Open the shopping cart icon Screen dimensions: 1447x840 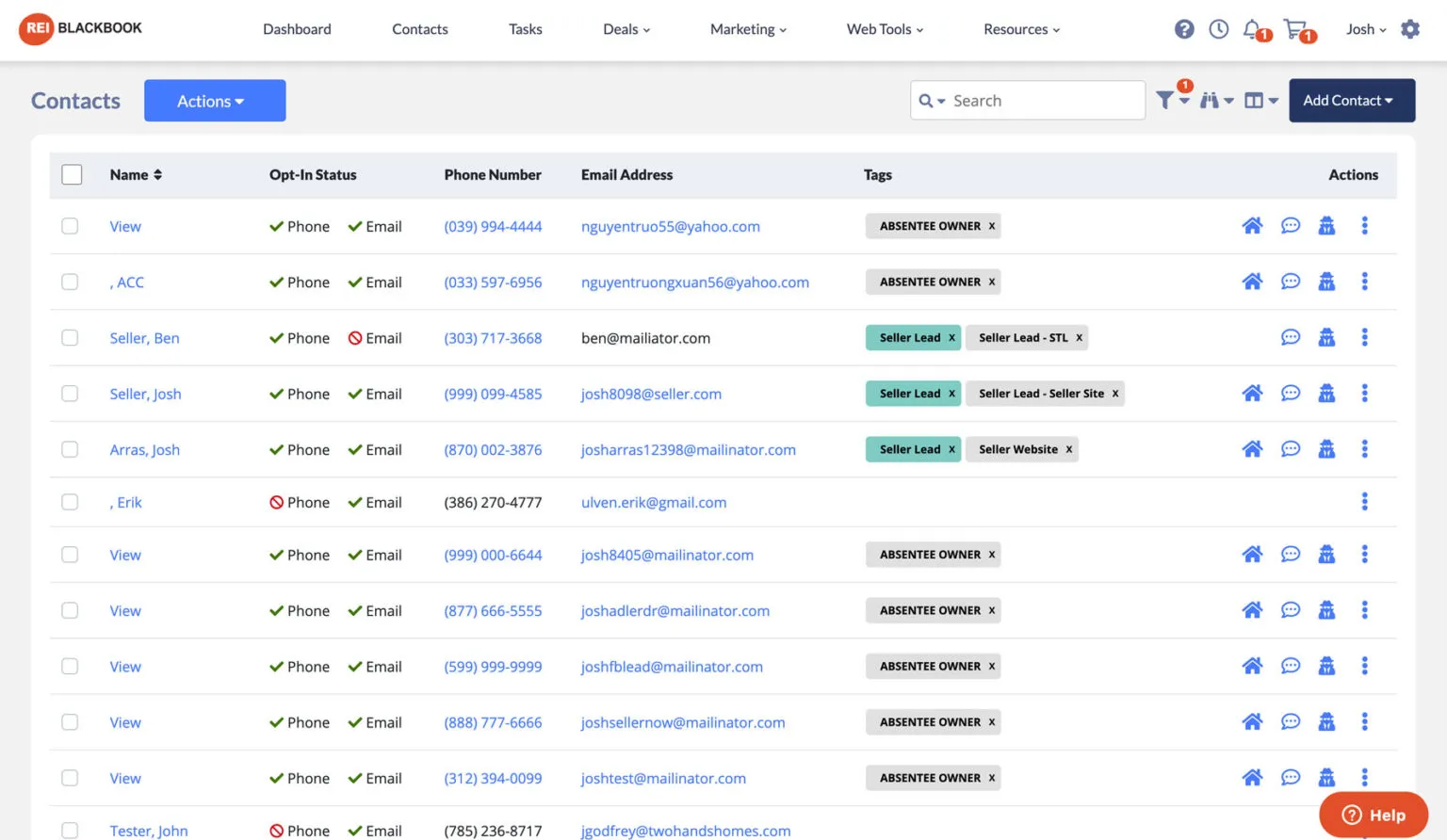[x=1295, y=29]
